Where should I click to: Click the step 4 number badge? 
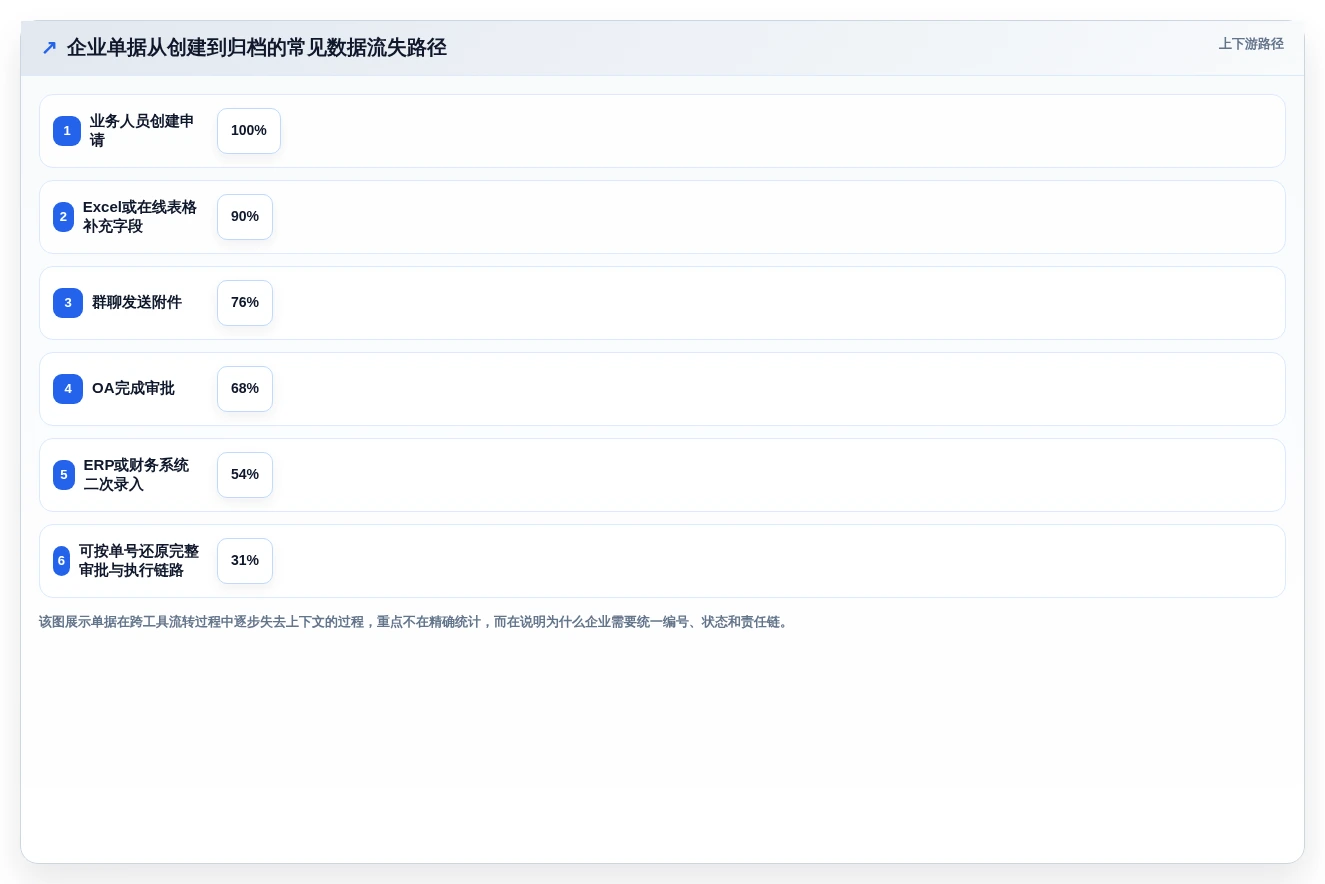[68, 389]
